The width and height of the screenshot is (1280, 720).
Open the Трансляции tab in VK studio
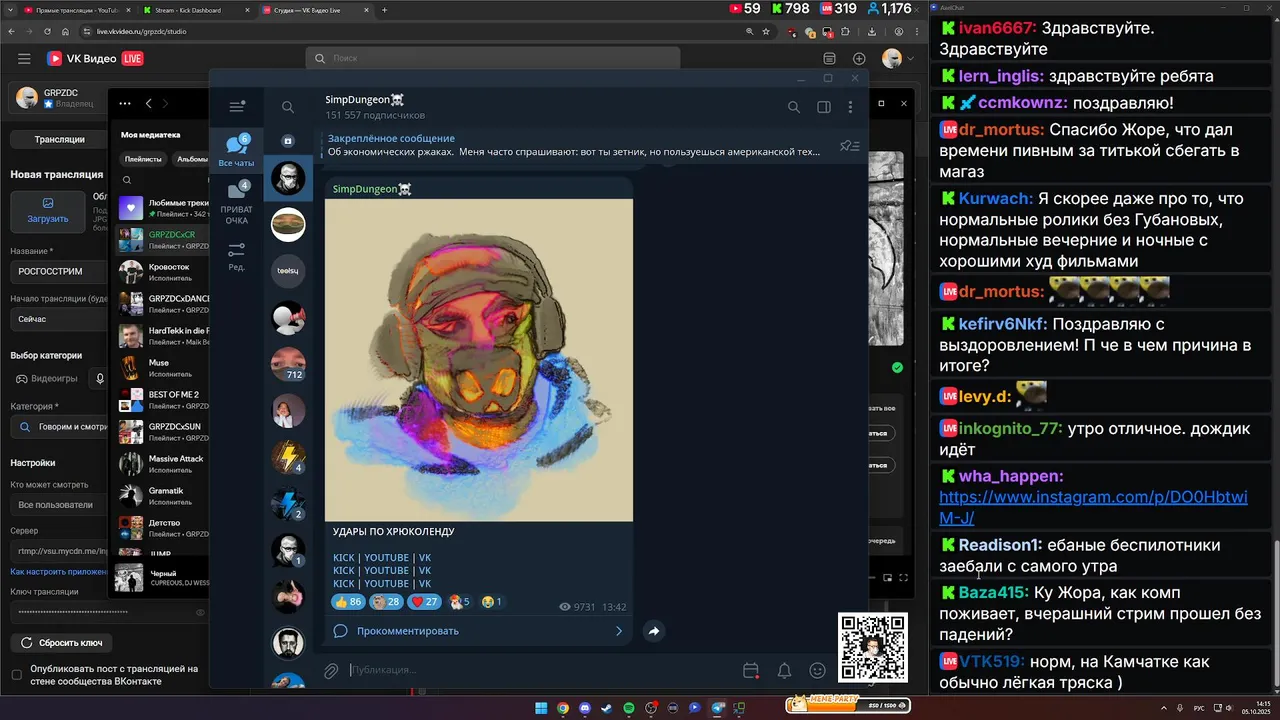(60, 139)
